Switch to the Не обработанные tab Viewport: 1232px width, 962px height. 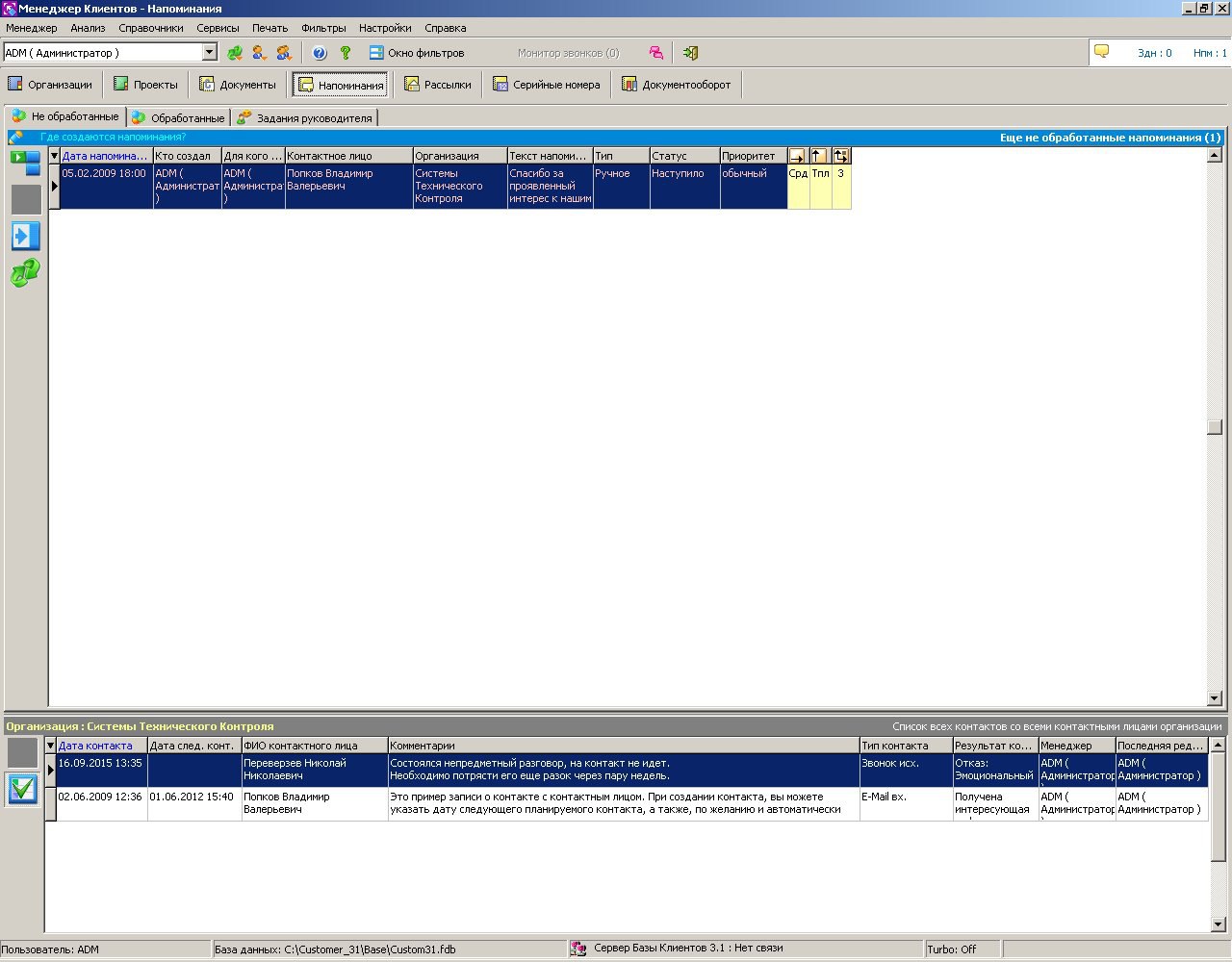(65, 116)
